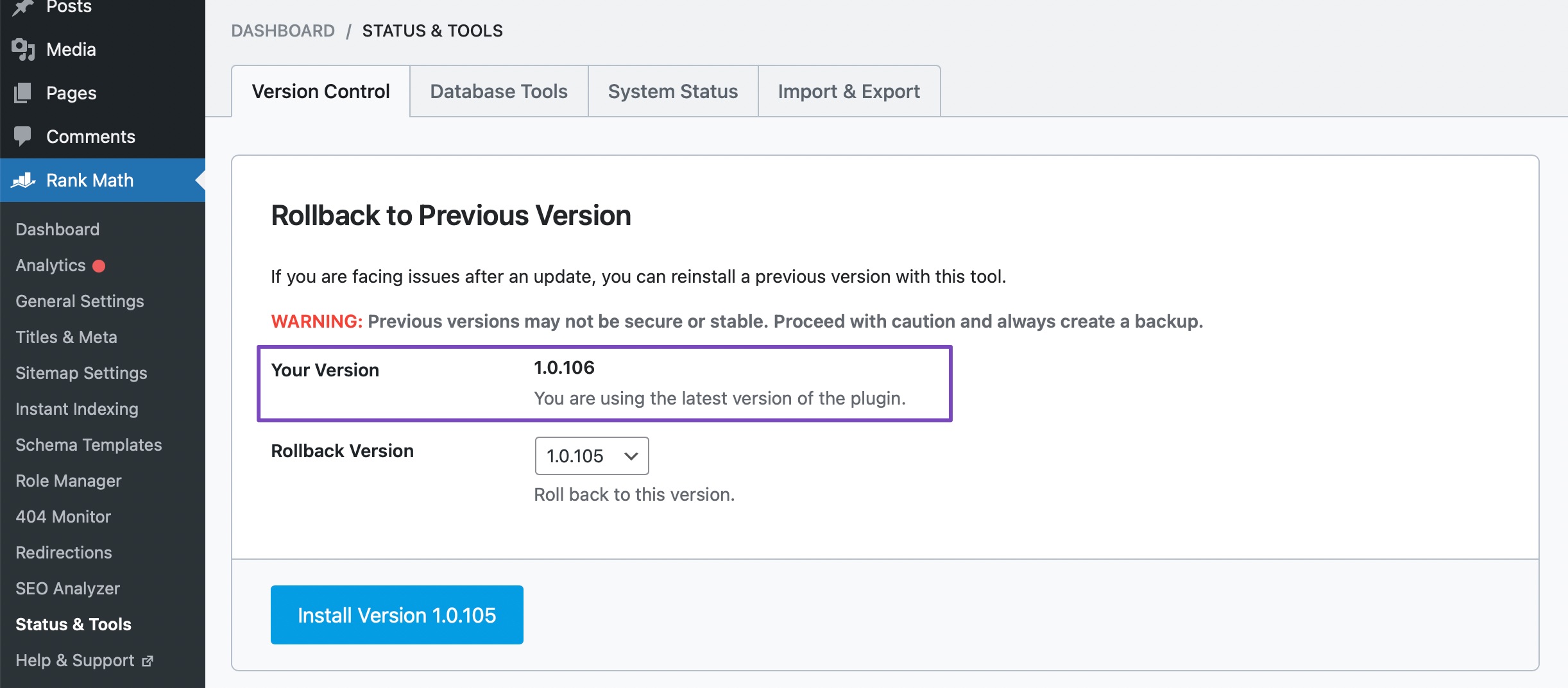1568x688 pixels.
Task: Click the red Analytics notification dot
Action: click(x=99, y=265)
